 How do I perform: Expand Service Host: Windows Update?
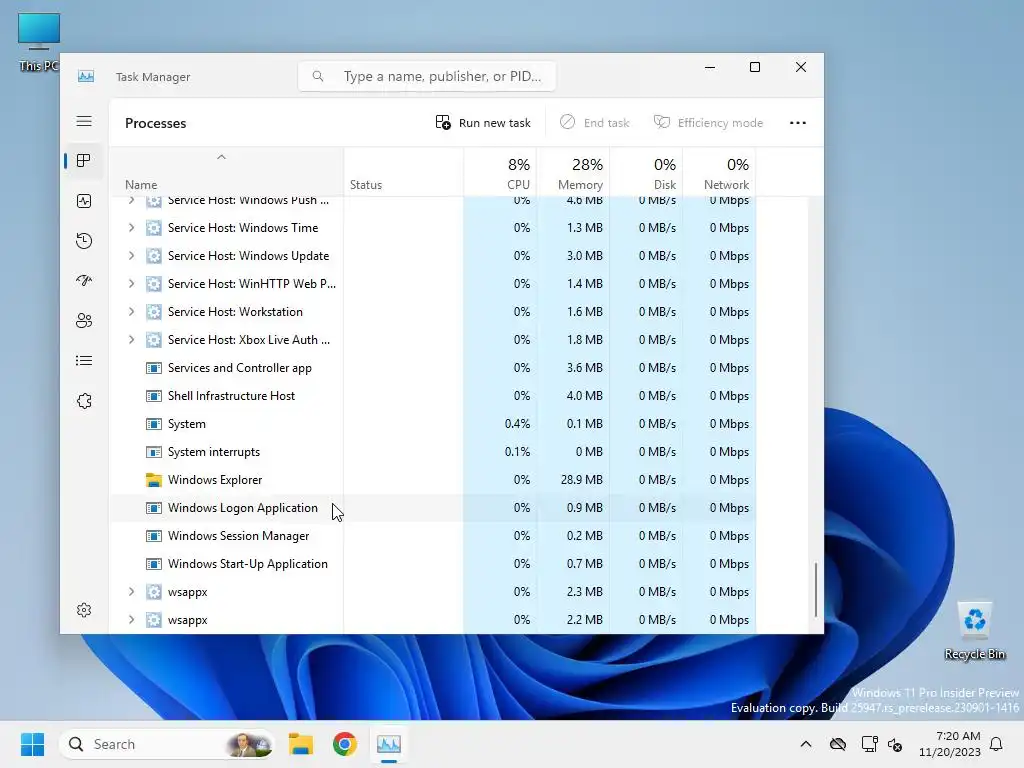pyautogui.click(x=131, y=256)
